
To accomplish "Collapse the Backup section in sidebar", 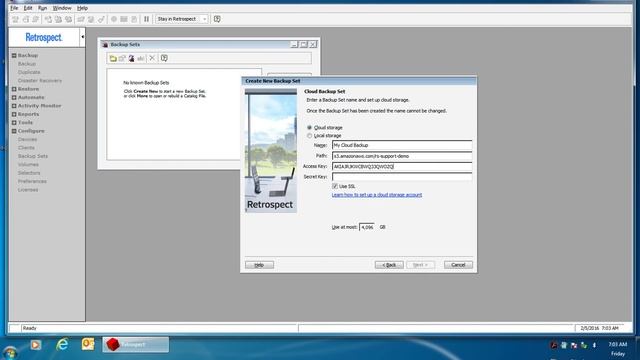I will 14,56.
